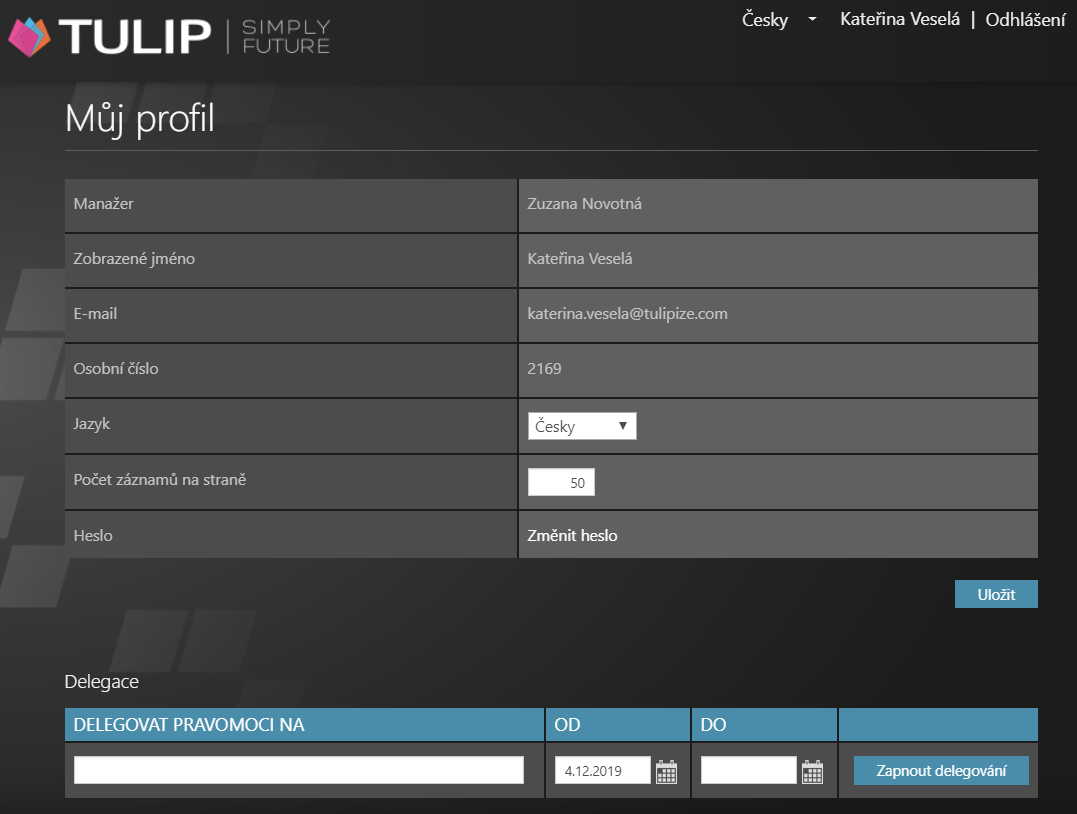Select the manager name Zuzana Novotná
The width and height of the screenshot is (1077, 814).
[x=584, y=204]
